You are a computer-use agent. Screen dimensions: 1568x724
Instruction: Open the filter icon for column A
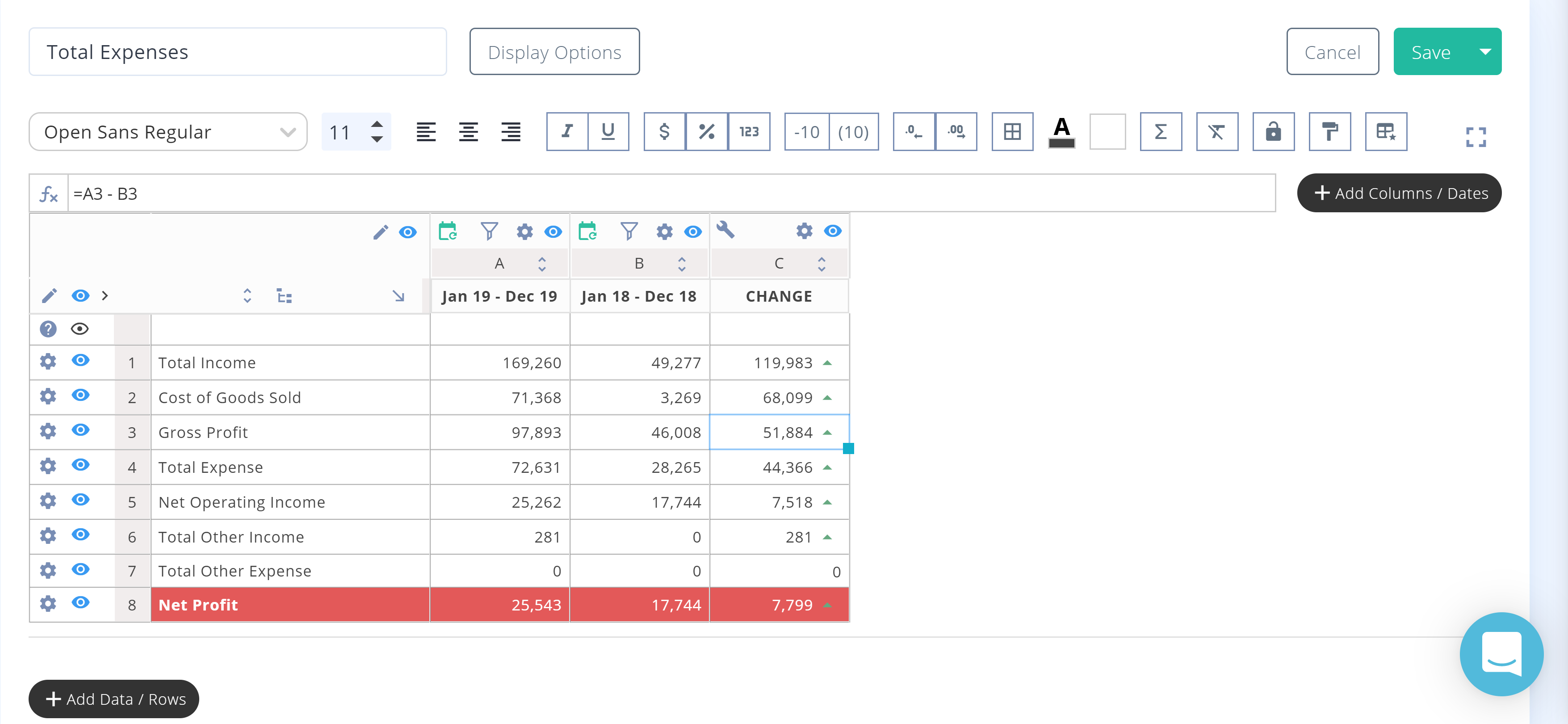(x=489, y=232)
